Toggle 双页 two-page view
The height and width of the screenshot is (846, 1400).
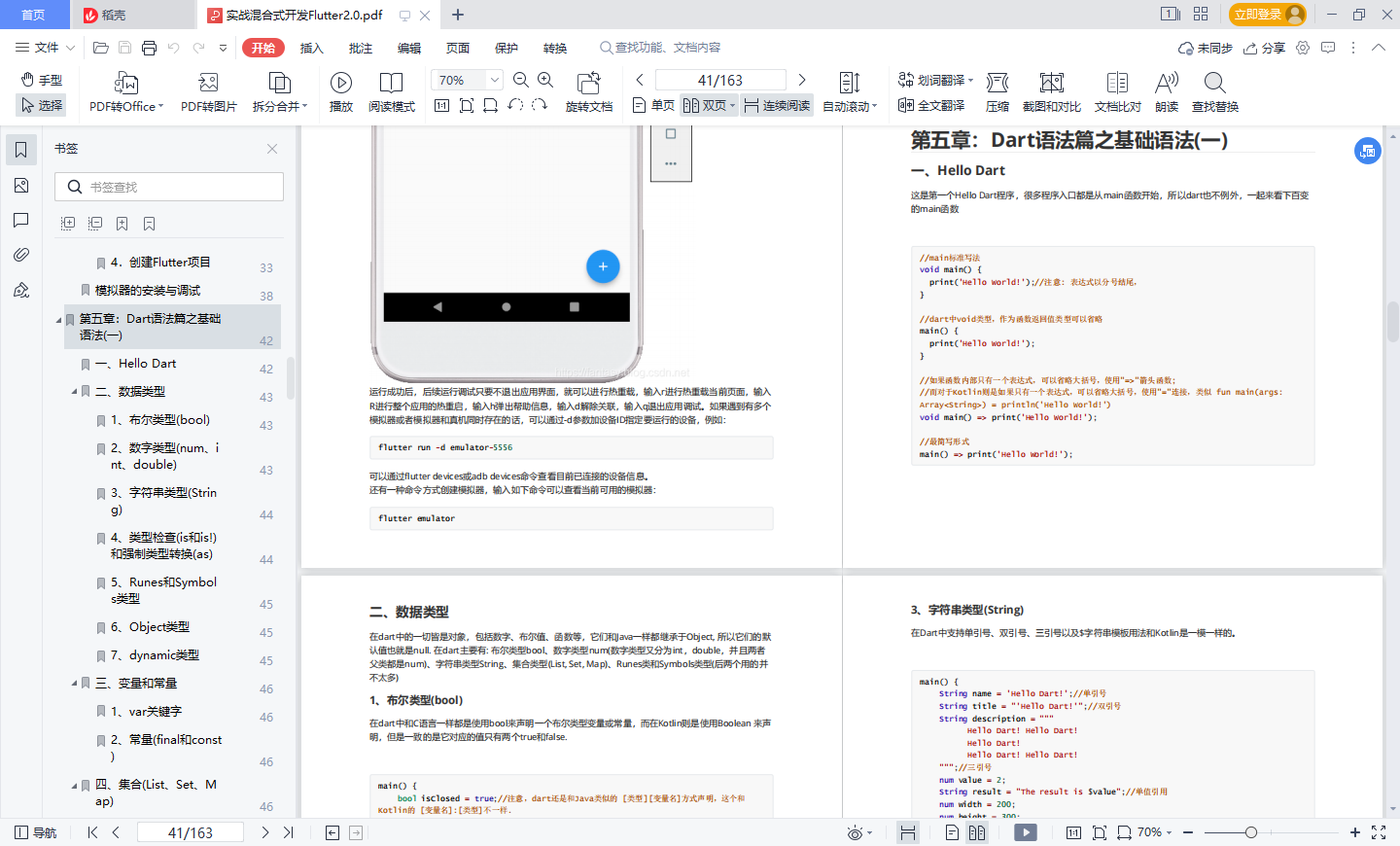(709, 105)
